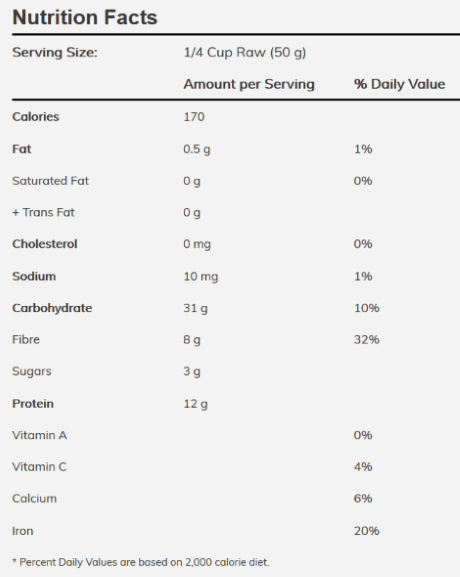The image size is (460, 577).
Task: Click the % Daily Value column header
Action: (x=400, y=84)
